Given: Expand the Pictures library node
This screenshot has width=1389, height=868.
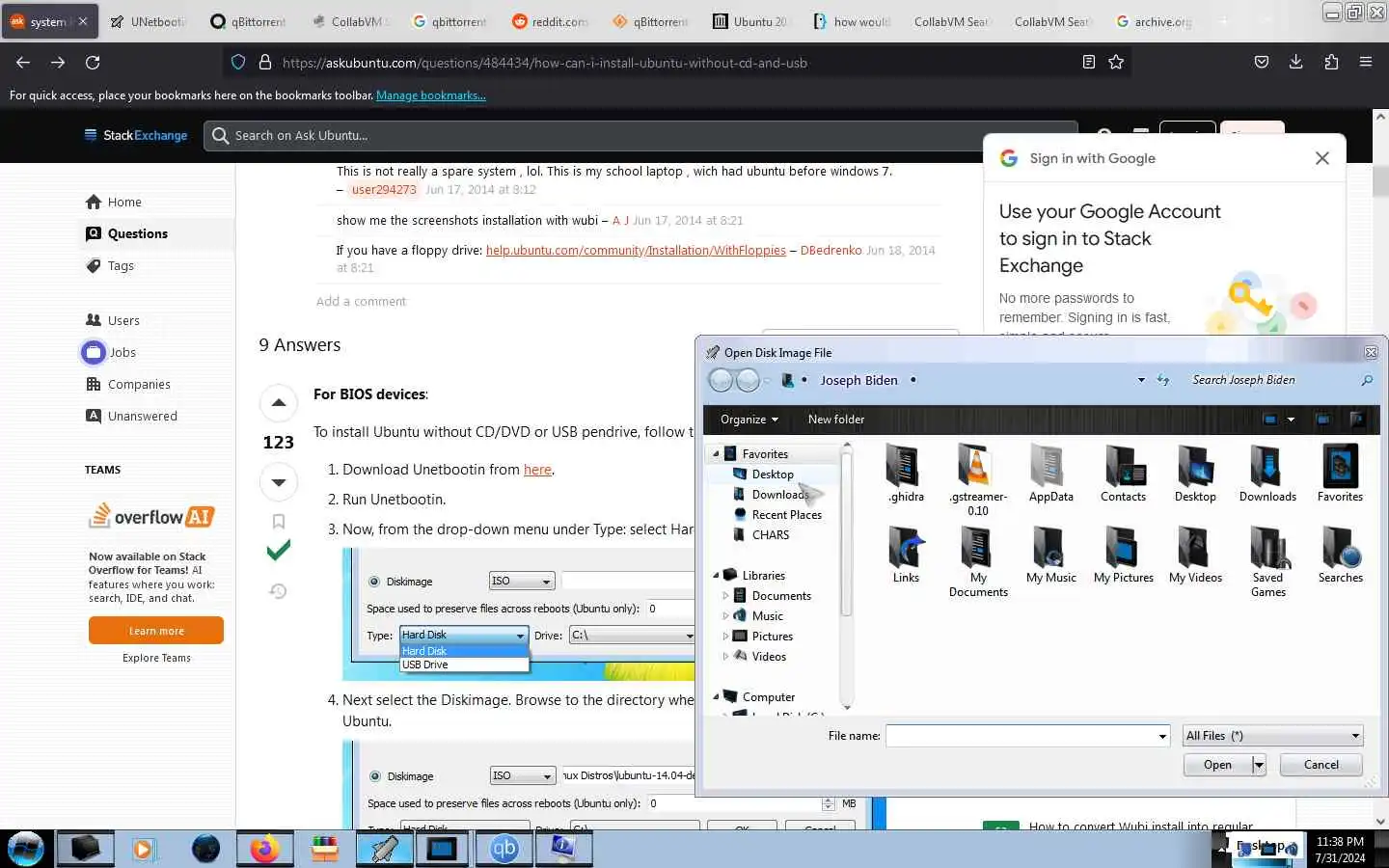Looking at the screenshot, I should coord(725,637).
